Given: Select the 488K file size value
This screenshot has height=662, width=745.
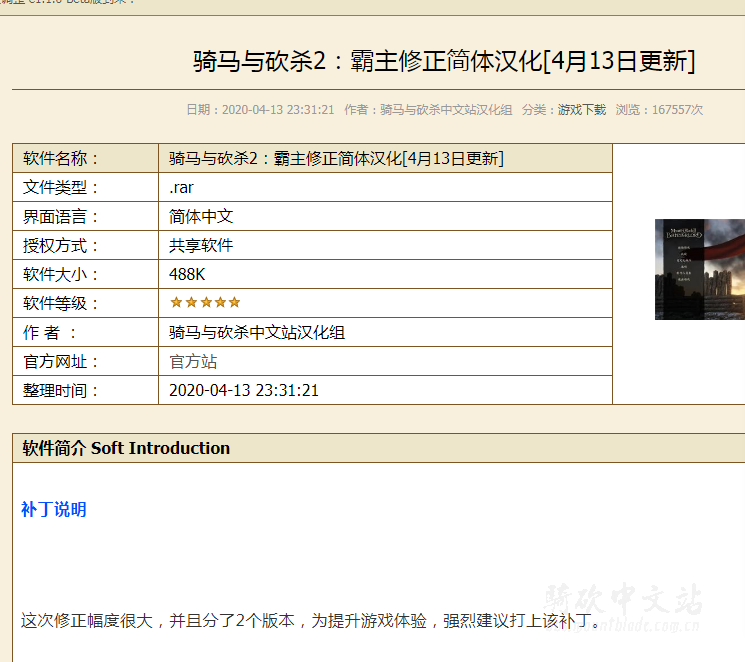Looking at the screenshot, I should pos(187,275).
